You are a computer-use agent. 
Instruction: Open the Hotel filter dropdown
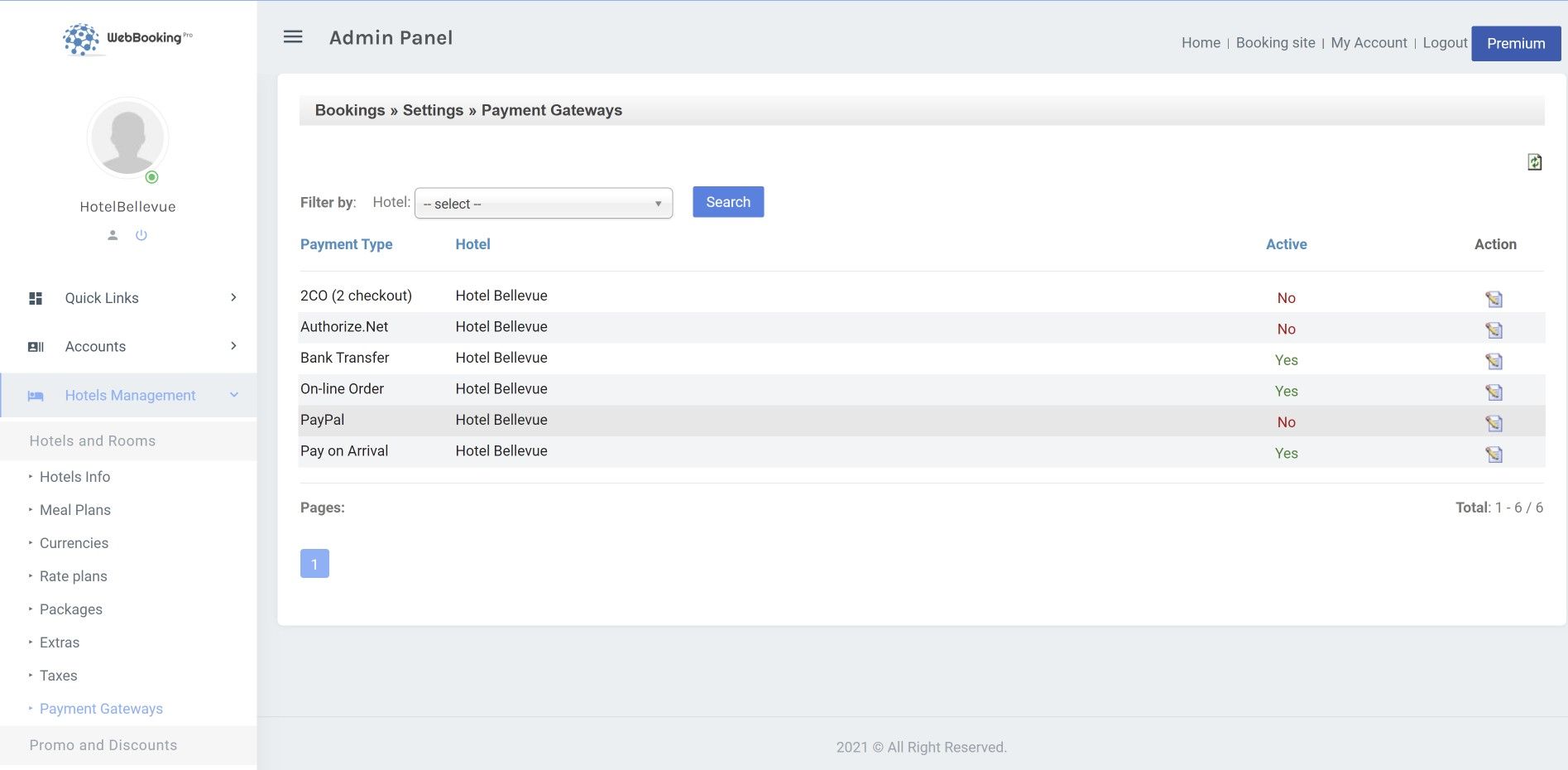click(543, 204)
